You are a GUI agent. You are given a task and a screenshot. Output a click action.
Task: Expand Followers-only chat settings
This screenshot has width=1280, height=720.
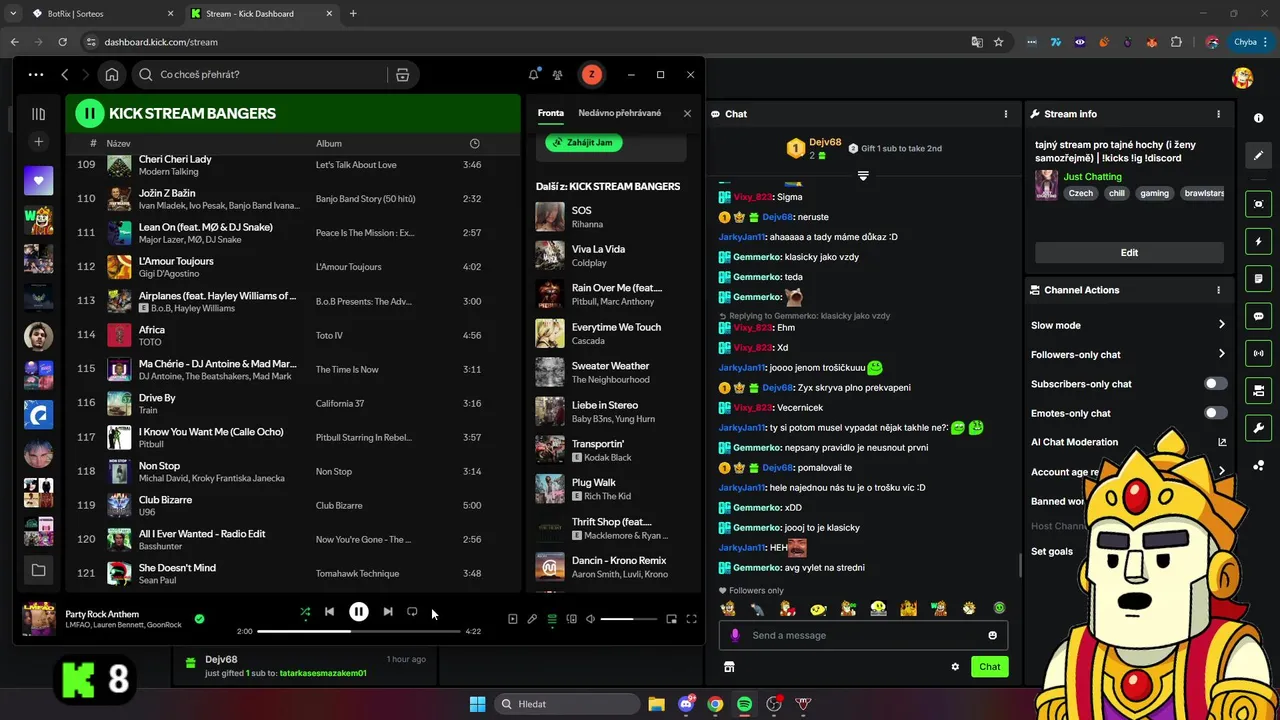1128,354
